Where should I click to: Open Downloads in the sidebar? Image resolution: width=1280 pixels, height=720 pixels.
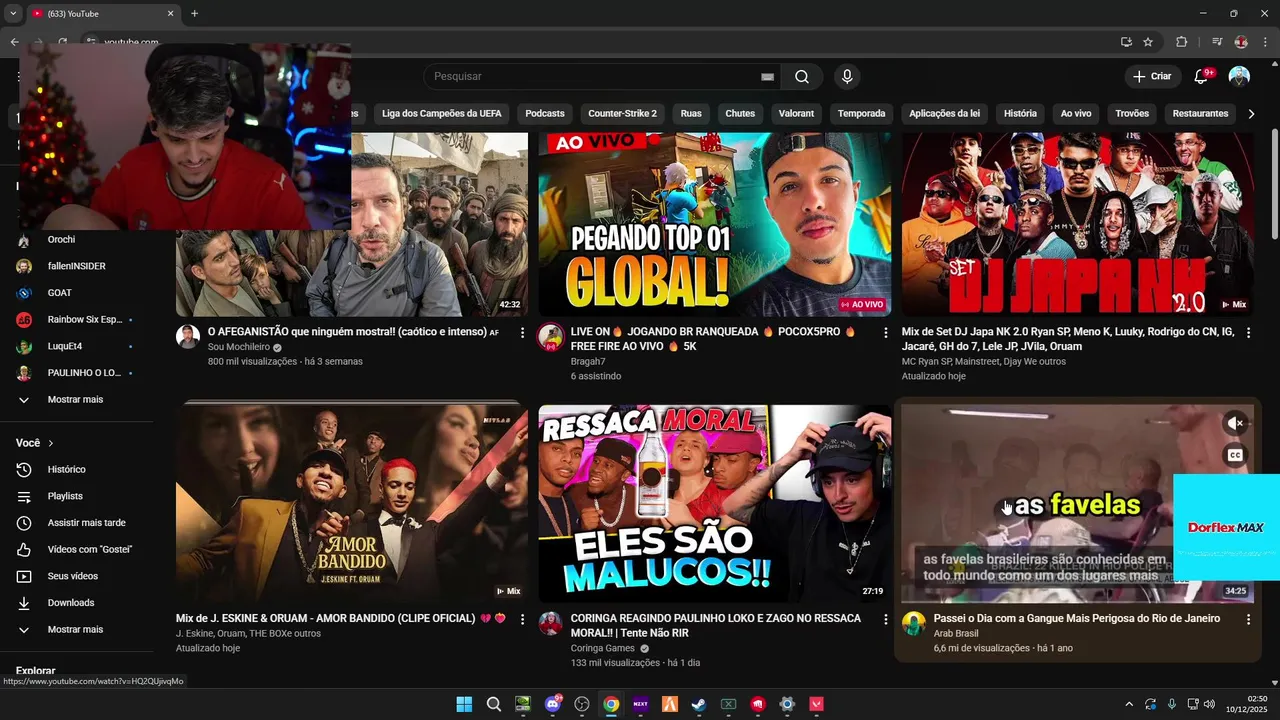pos(71,603)
